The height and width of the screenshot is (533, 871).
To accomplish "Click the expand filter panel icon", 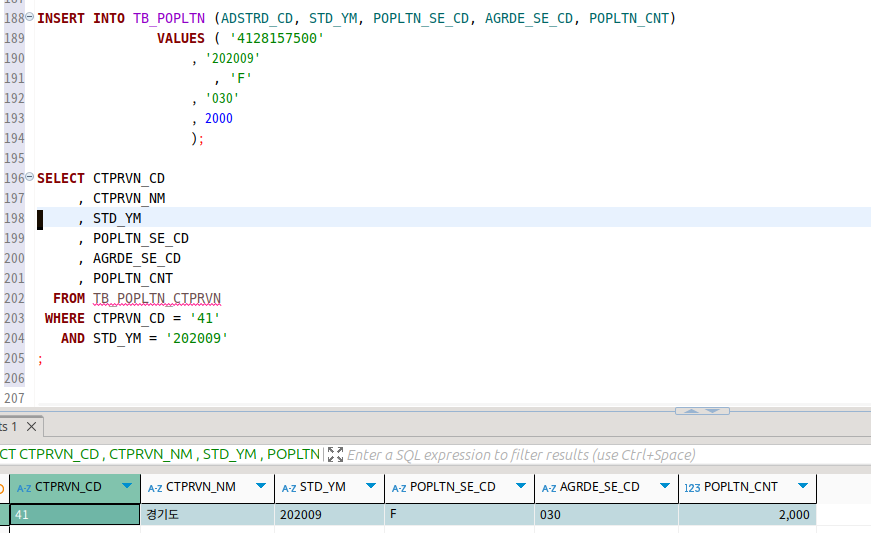I will 335,455.
